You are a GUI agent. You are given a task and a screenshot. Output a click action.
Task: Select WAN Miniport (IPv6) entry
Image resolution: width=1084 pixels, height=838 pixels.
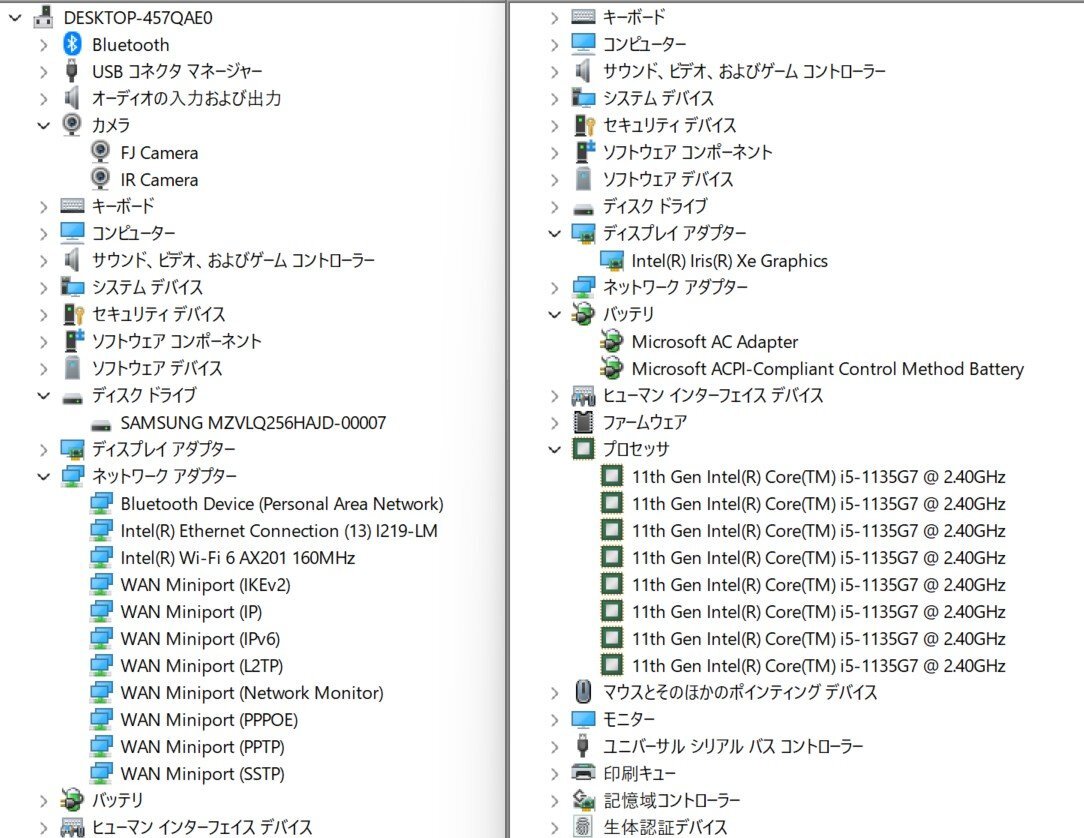click(200, 638)
